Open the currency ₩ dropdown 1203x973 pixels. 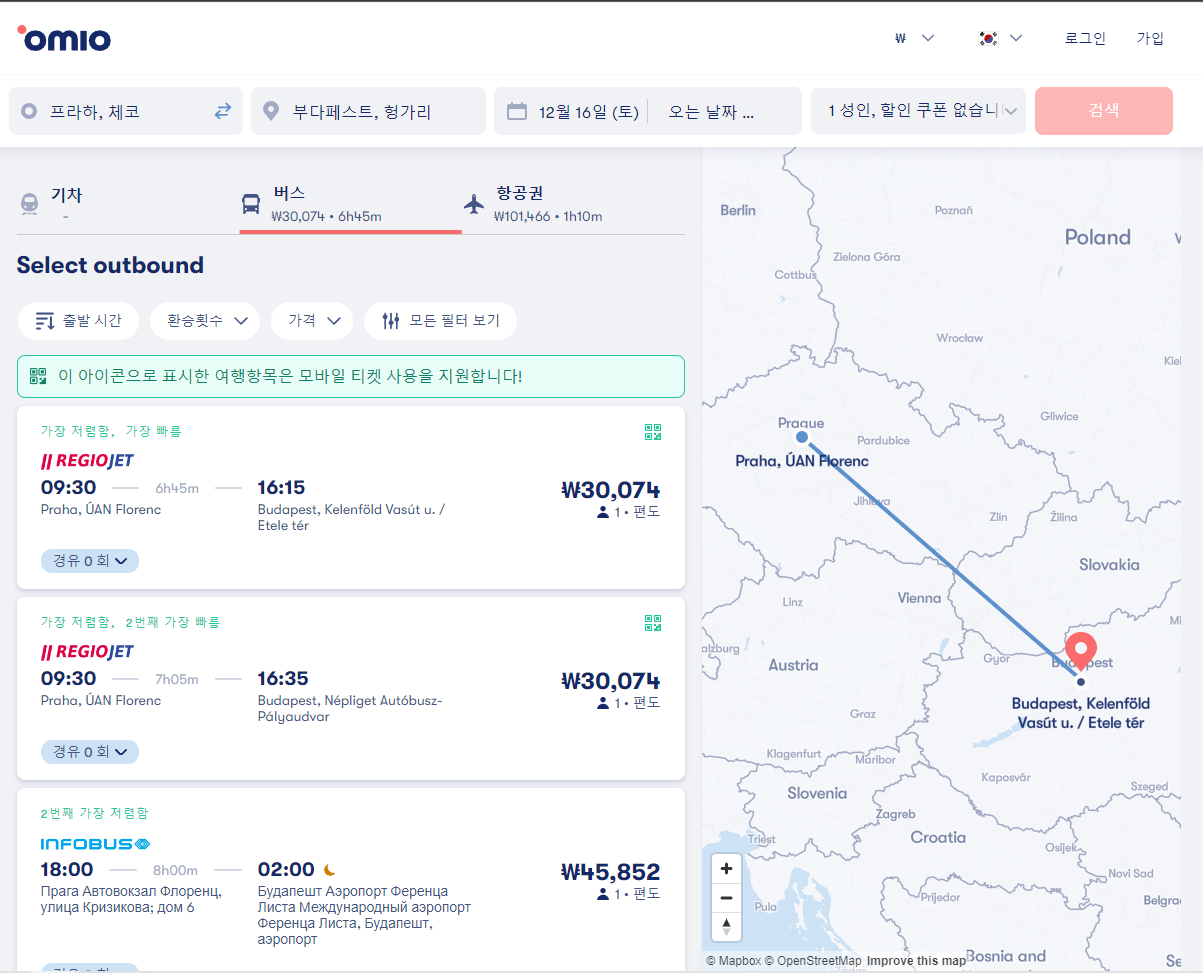[914, 38]
